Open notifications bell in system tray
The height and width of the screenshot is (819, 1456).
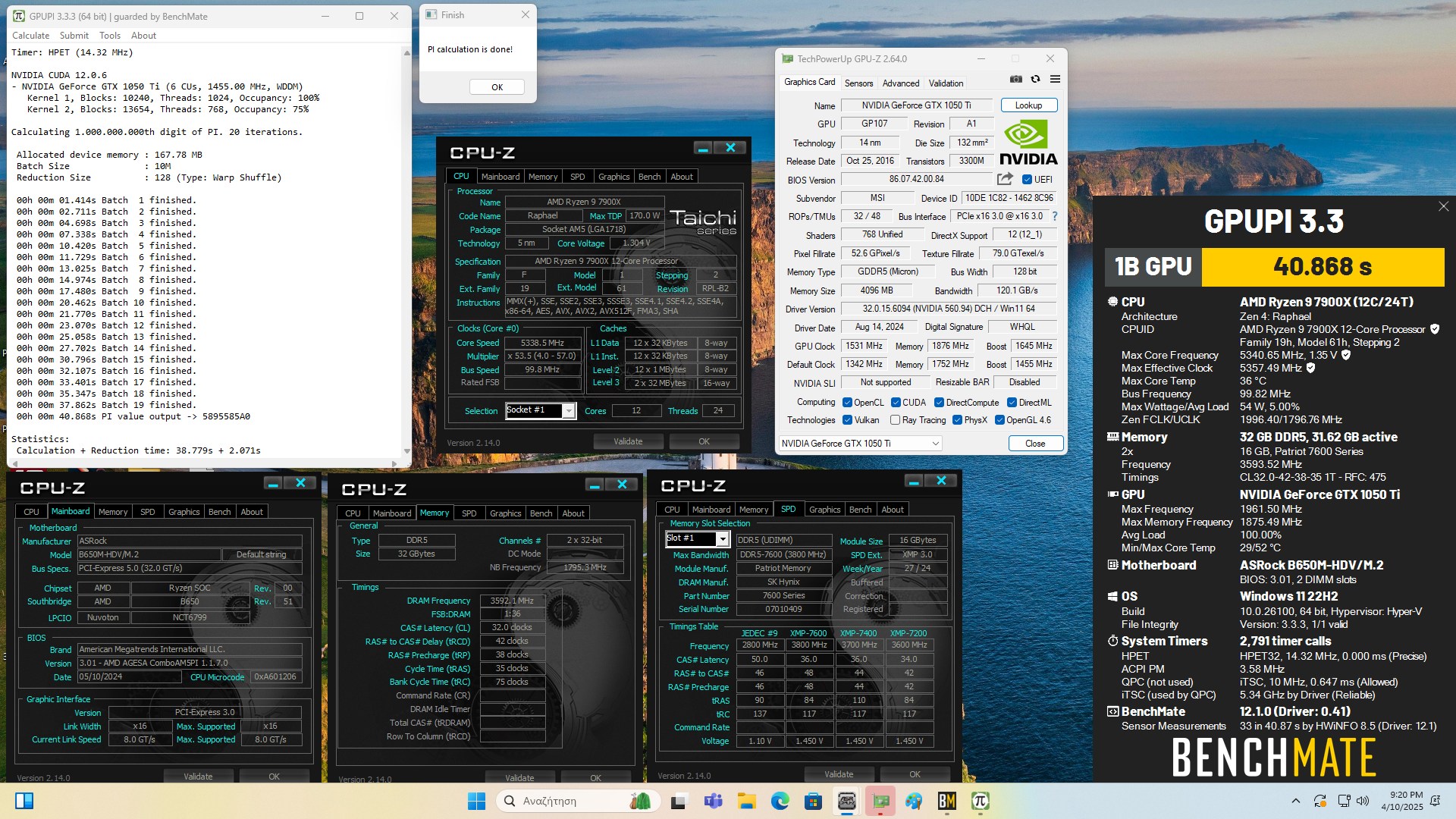[x=1435, y=801]
